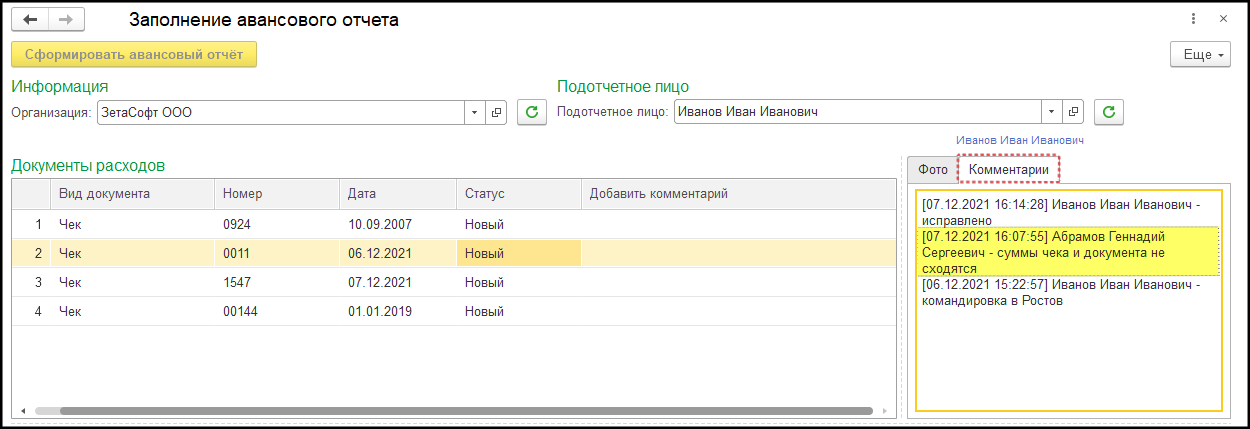
Task: Open the selected organization card icon
Action: click(x=496, y=113)
